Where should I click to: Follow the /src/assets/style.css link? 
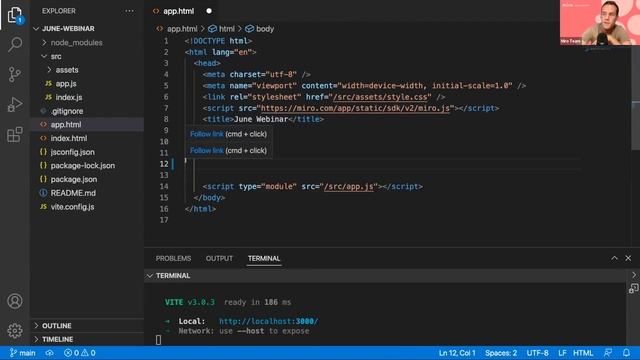[x=380, y=97]
